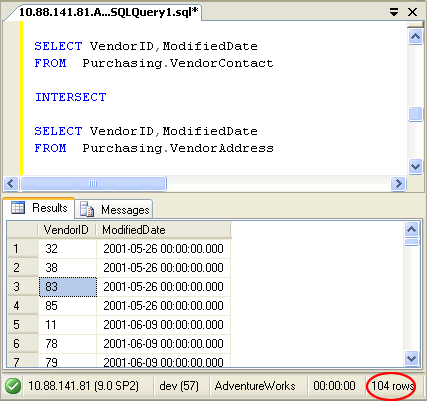
Task: Select the VendorID cell with value 79
Action: point(68,361)
